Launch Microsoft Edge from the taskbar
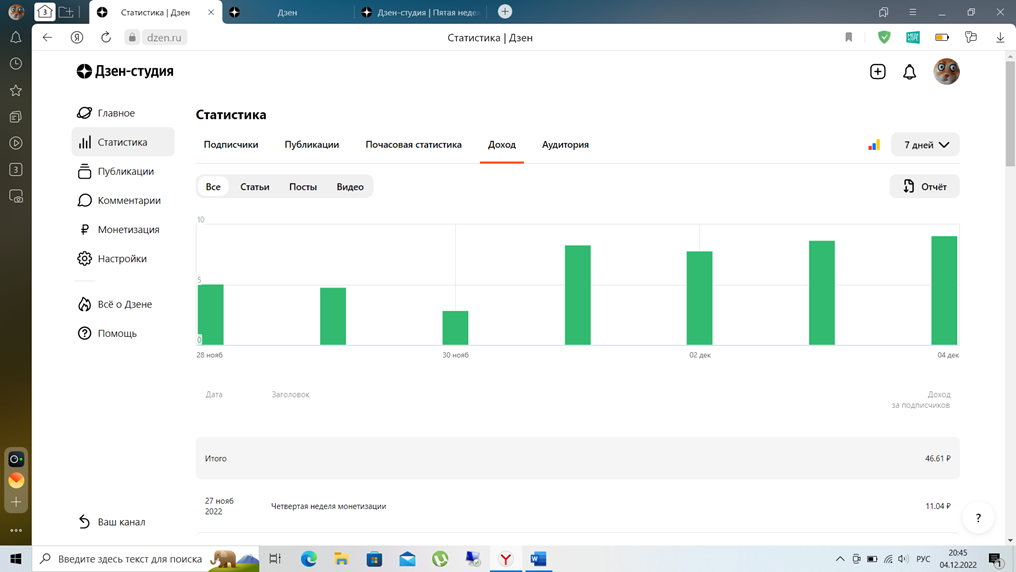 309,558
